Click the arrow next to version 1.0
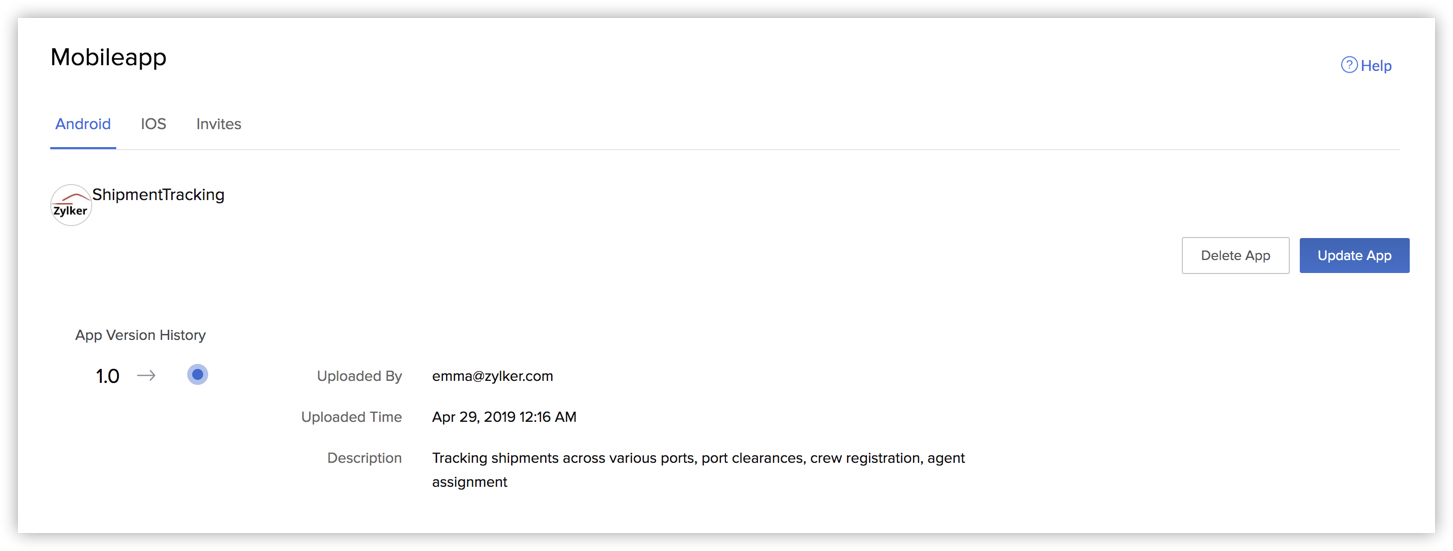This screenshot has height=551, width=1453. [x=146, y=376]
